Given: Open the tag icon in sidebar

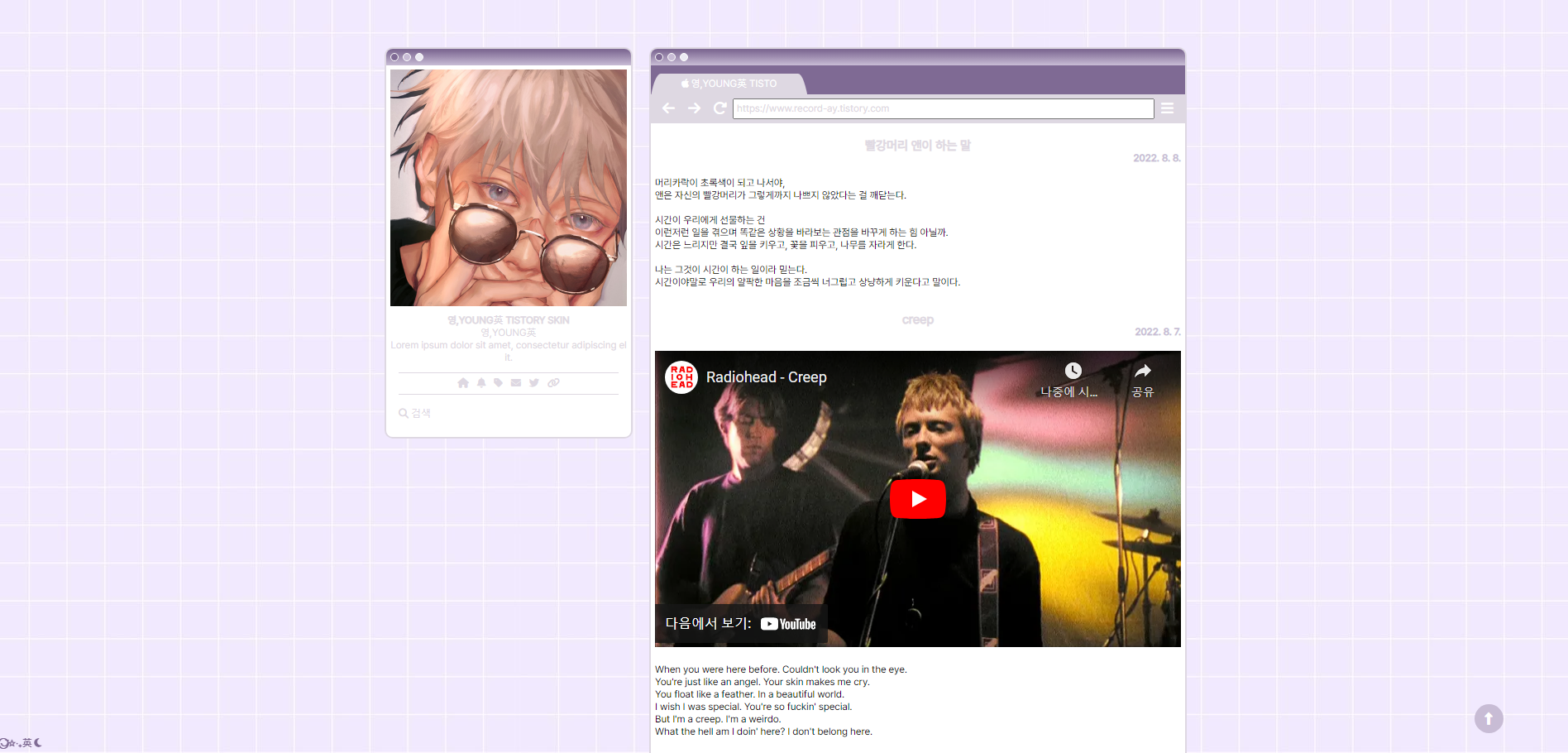Looking at the screenshot, I should [x=498, y=382].
